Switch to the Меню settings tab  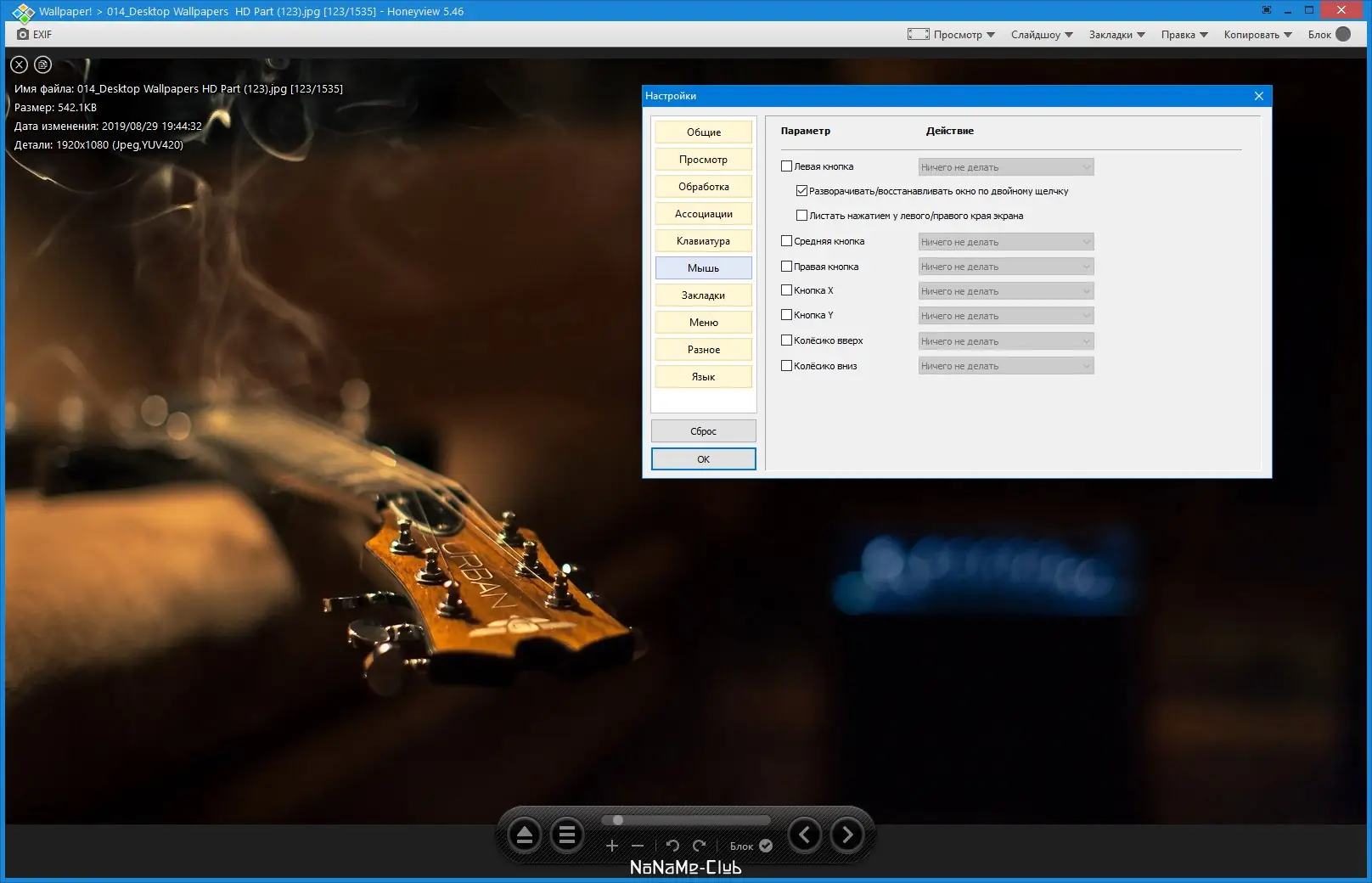[x=704, y=323]
